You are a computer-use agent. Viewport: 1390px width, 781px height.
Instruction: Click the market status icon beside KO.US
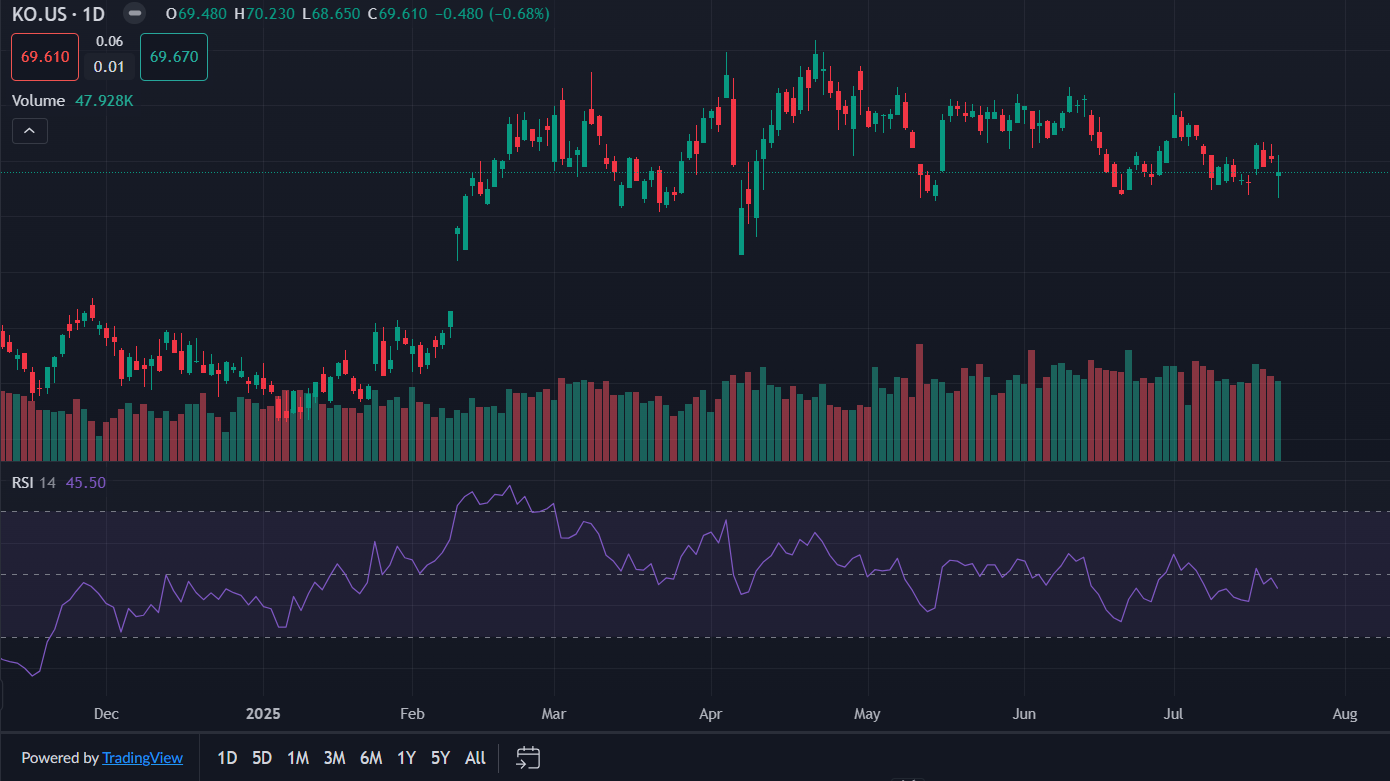click(x=136, y=14)
